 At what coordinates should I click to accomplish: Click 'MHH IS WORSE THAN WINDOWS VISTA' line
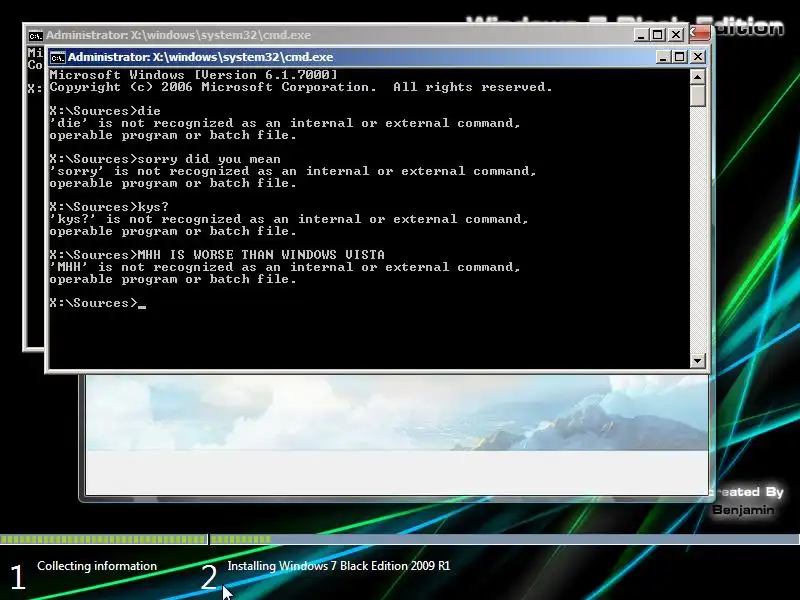click(217, 255)
